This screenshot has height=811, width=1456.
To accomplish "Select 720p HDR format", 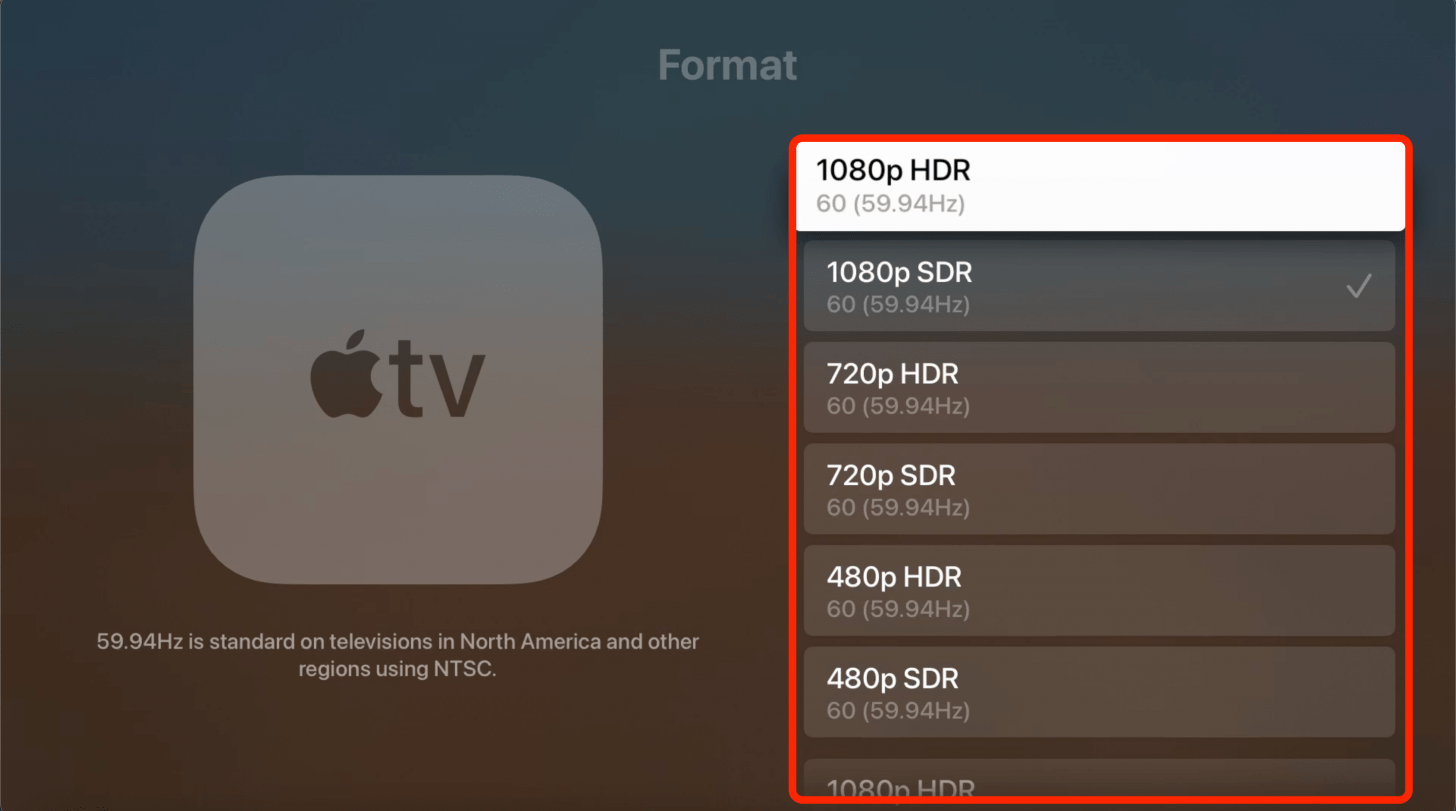I will [1099, 387].
